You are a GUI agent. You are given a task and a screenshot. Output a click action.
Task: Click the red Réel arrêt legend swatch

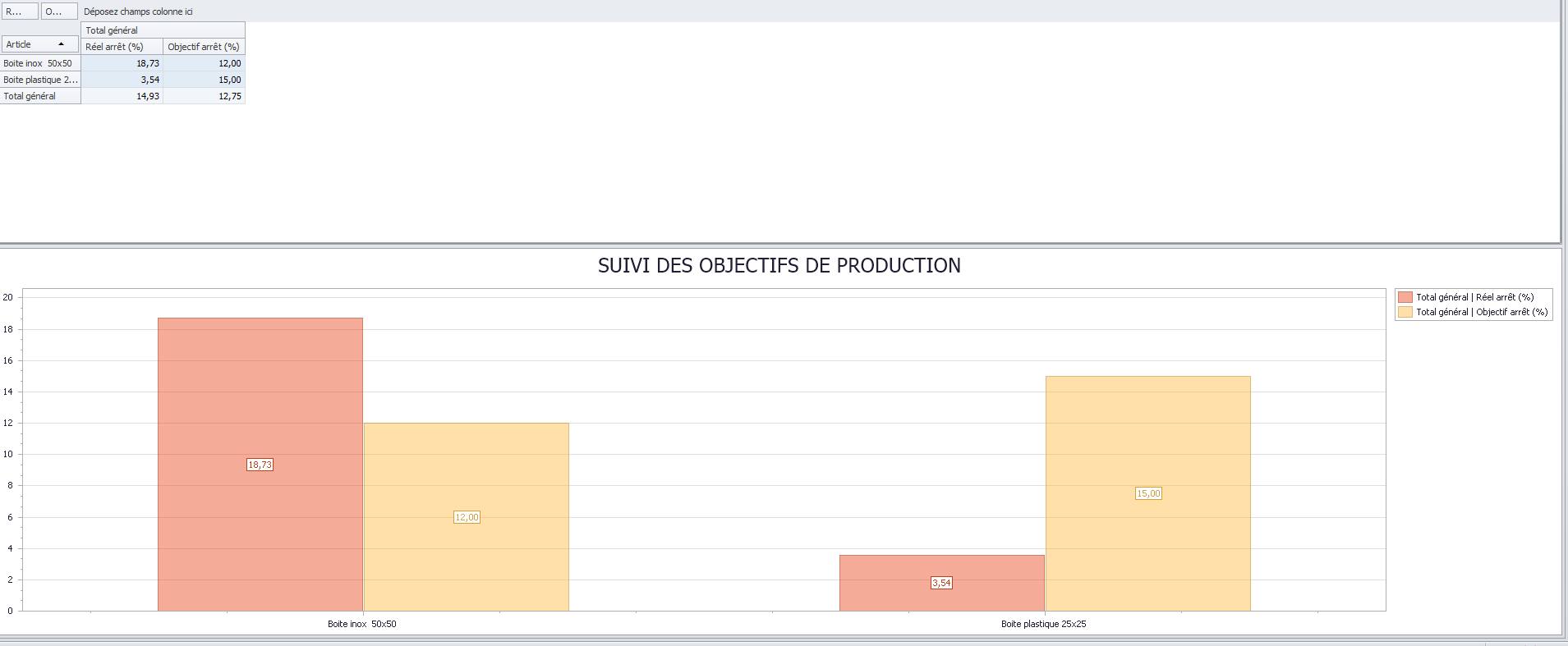1405,297
